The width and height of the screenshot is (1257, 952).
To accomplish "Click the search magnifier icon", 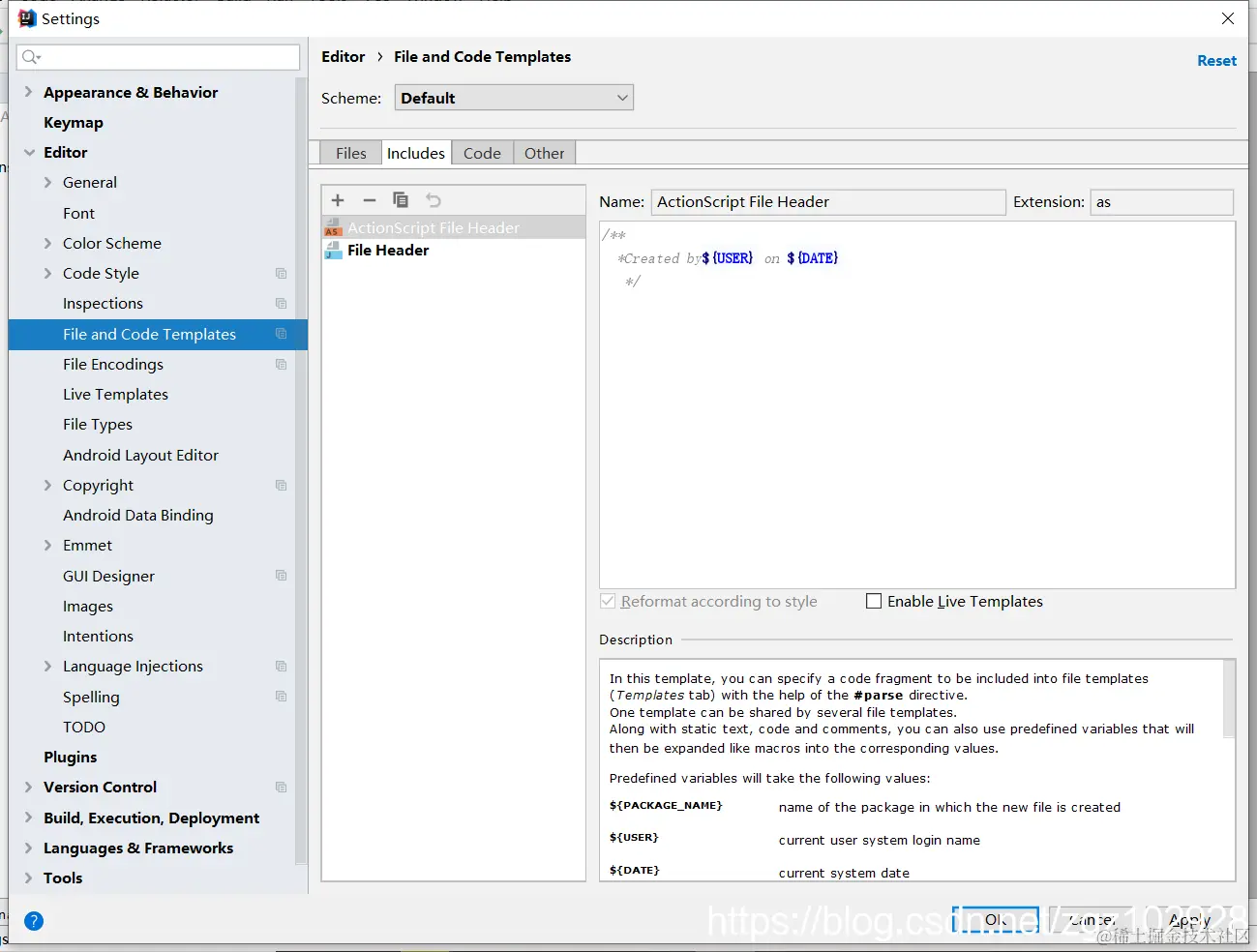I will [31, 57].
